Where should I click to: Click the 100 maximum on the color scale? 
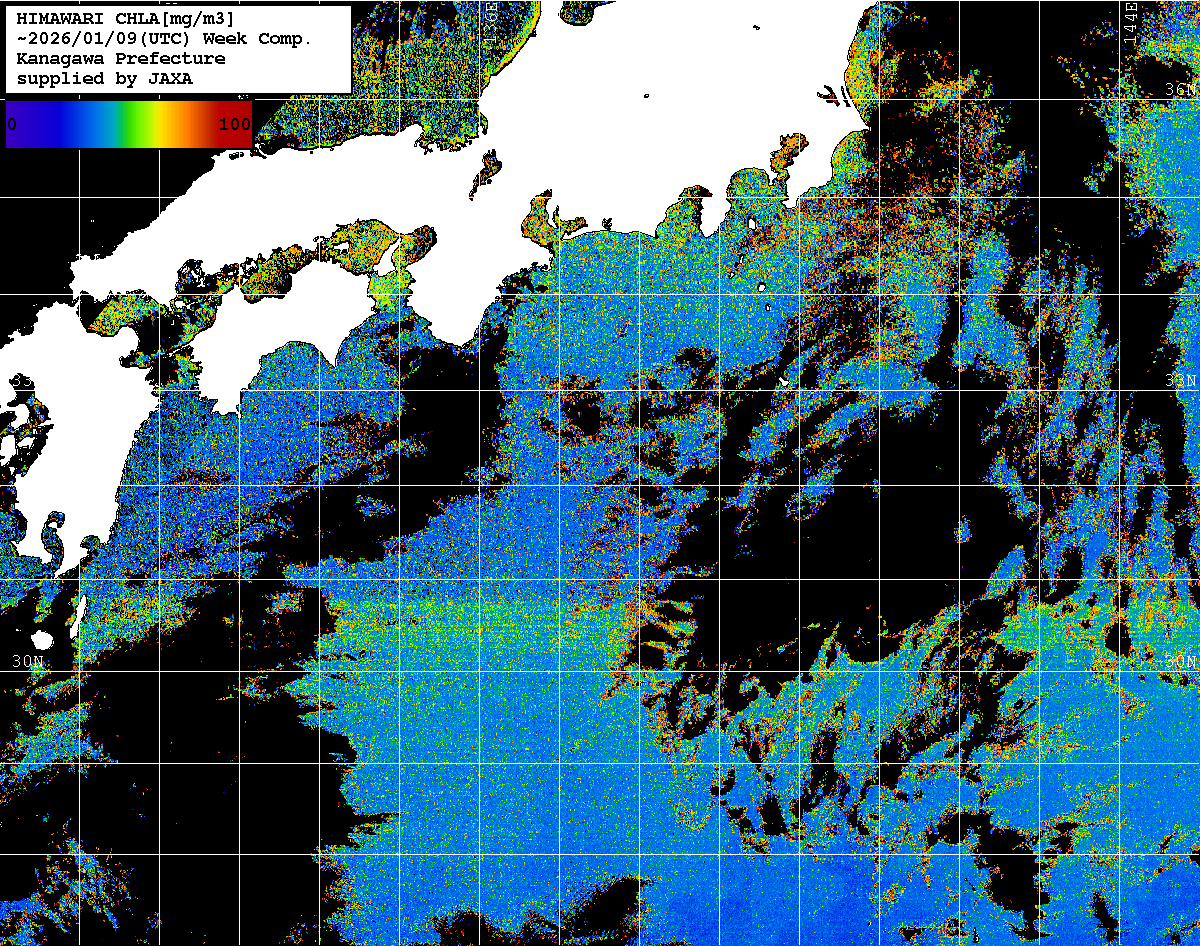tap(234, 125)
